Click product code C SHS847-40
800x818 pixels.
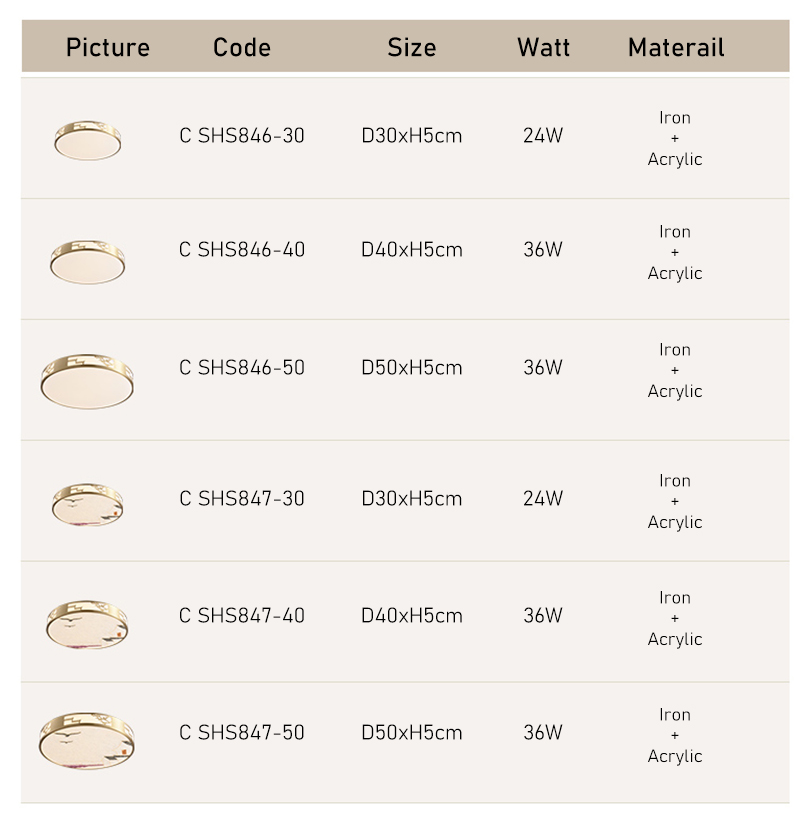(242, 616)
